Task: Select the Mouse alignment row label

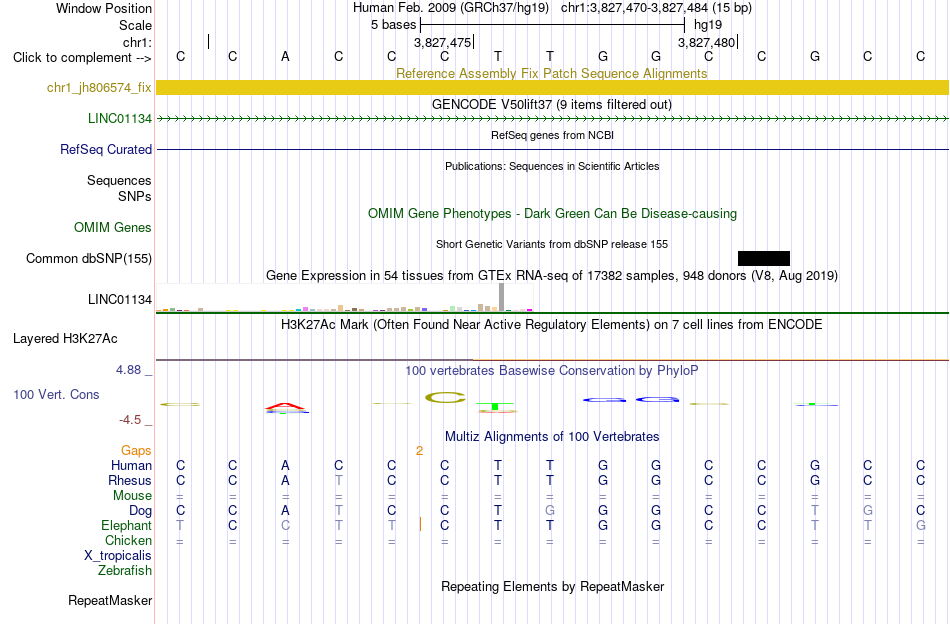Action: coord(132,496)
